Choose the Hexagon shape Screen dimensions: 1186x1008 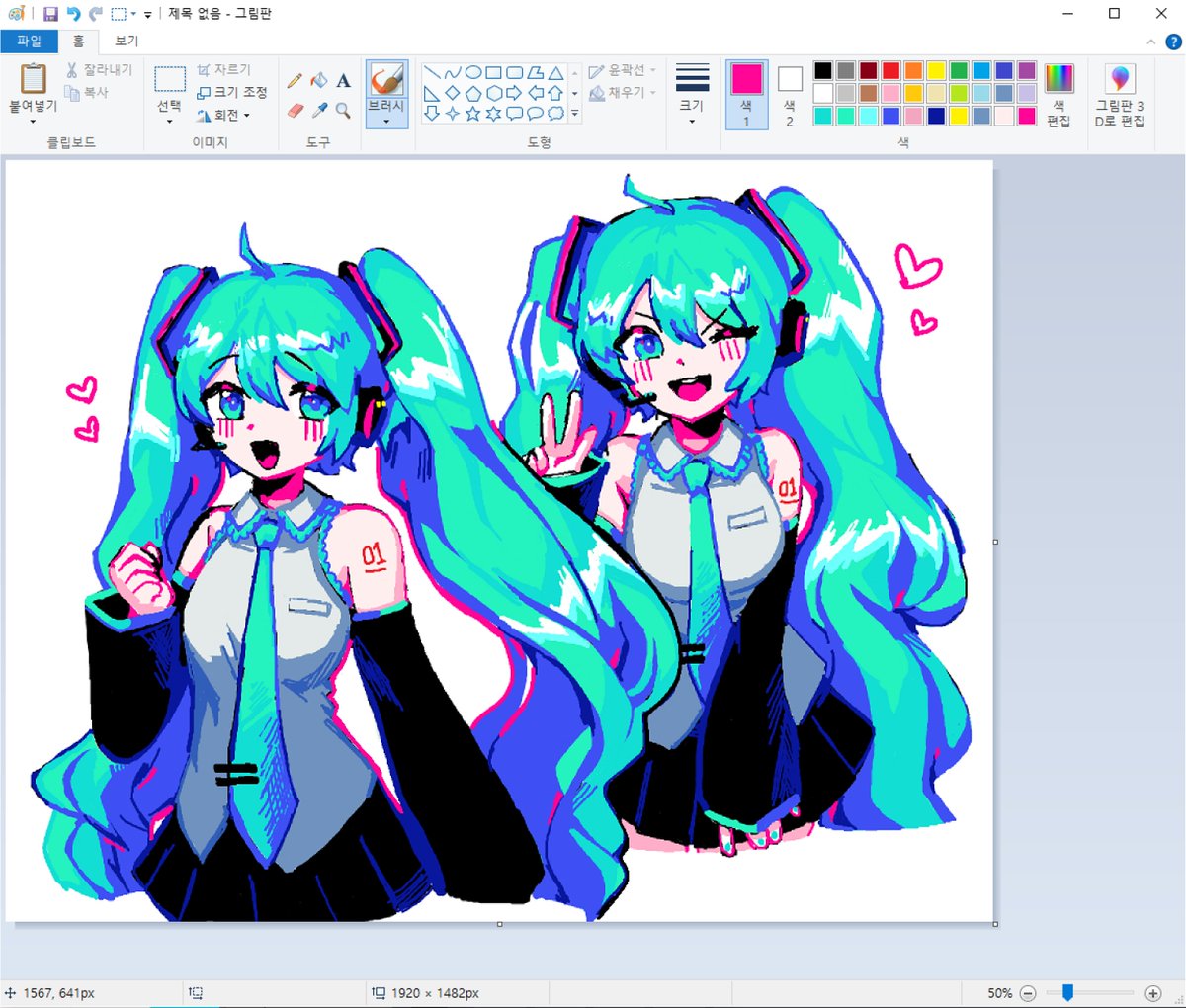[493, 93]
